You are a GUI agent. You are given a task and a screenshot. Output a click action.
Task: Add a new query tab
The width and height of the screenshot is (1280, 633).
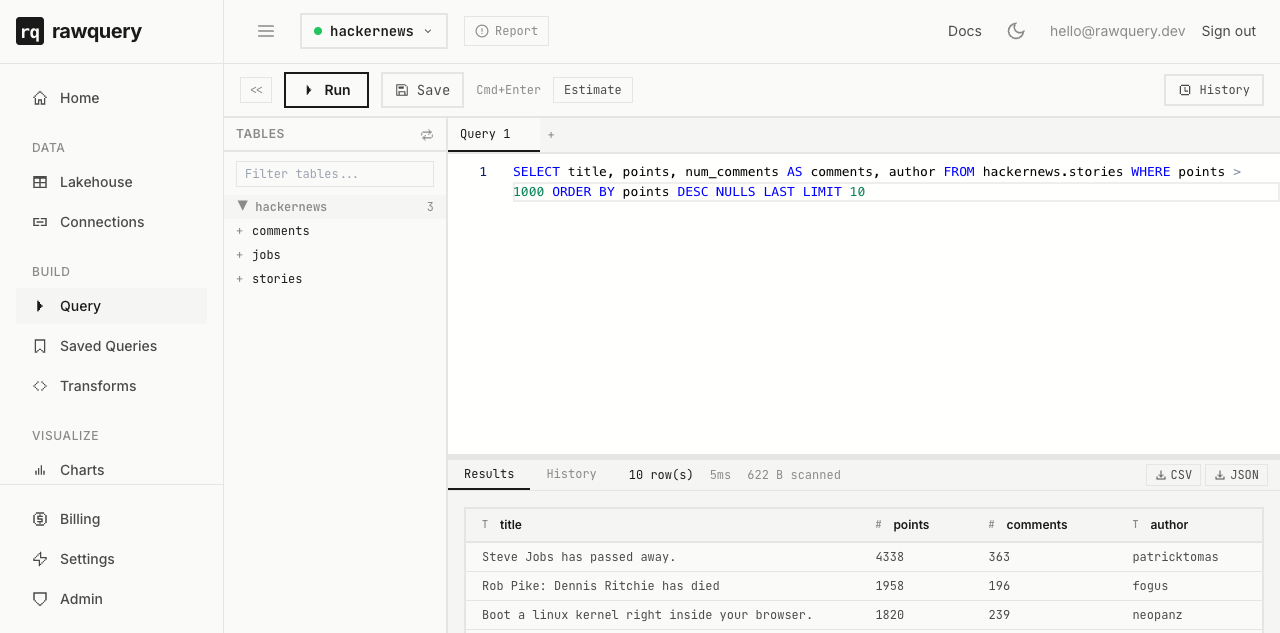[551, 134]
